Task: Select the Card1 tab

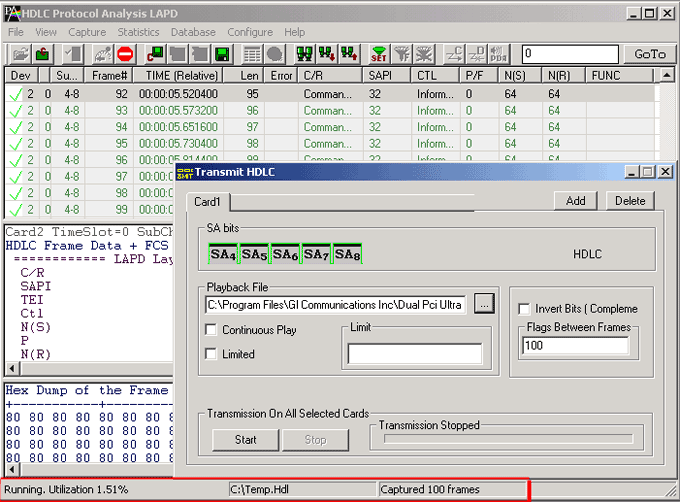Action: [207, 202]
